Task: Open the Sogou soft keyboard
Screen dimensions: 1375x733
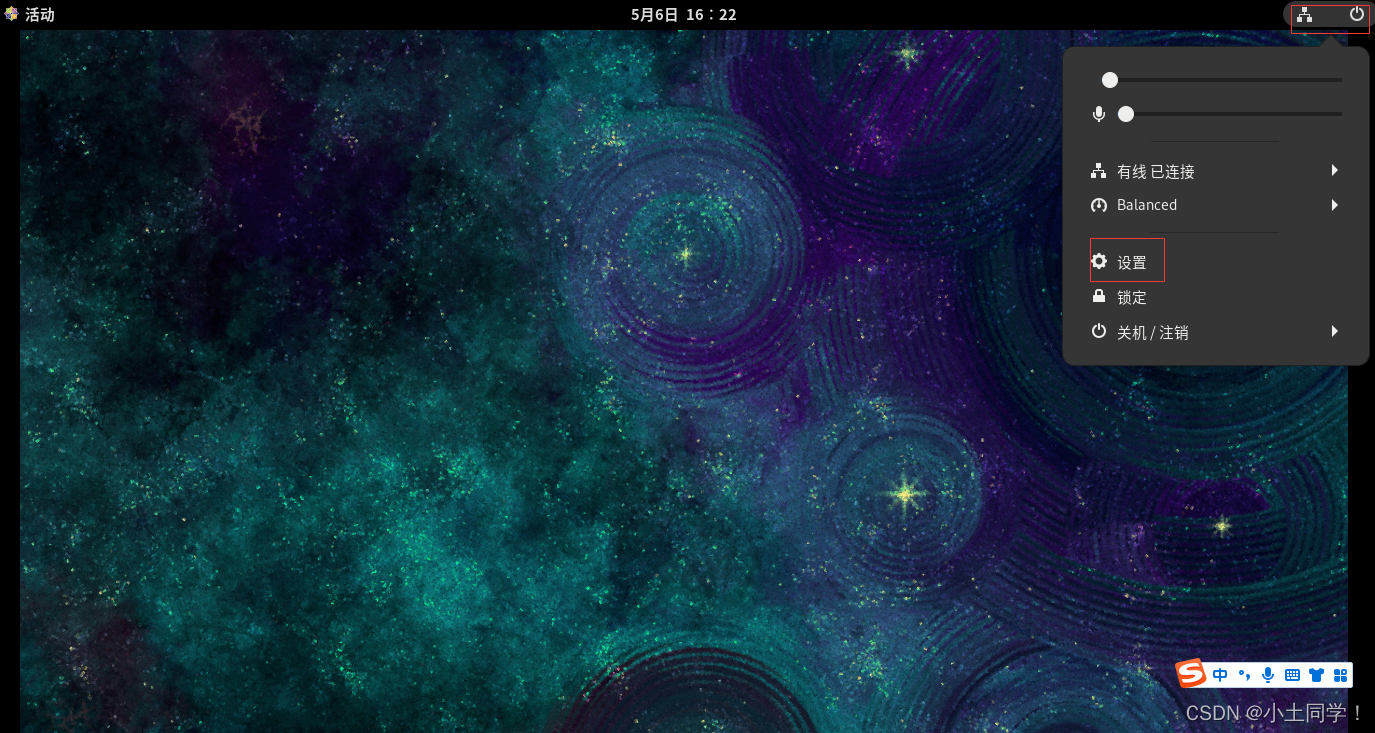Action: (1292, 675)
